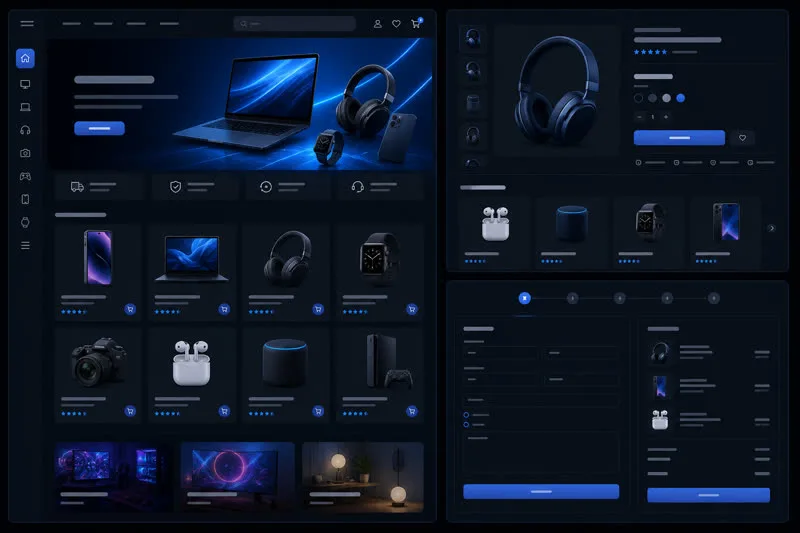Image resolution: width=800 pixels, height=533 pixels.
Task: Click the delivery truck feature icon
Action: click(x=77, y=187)
